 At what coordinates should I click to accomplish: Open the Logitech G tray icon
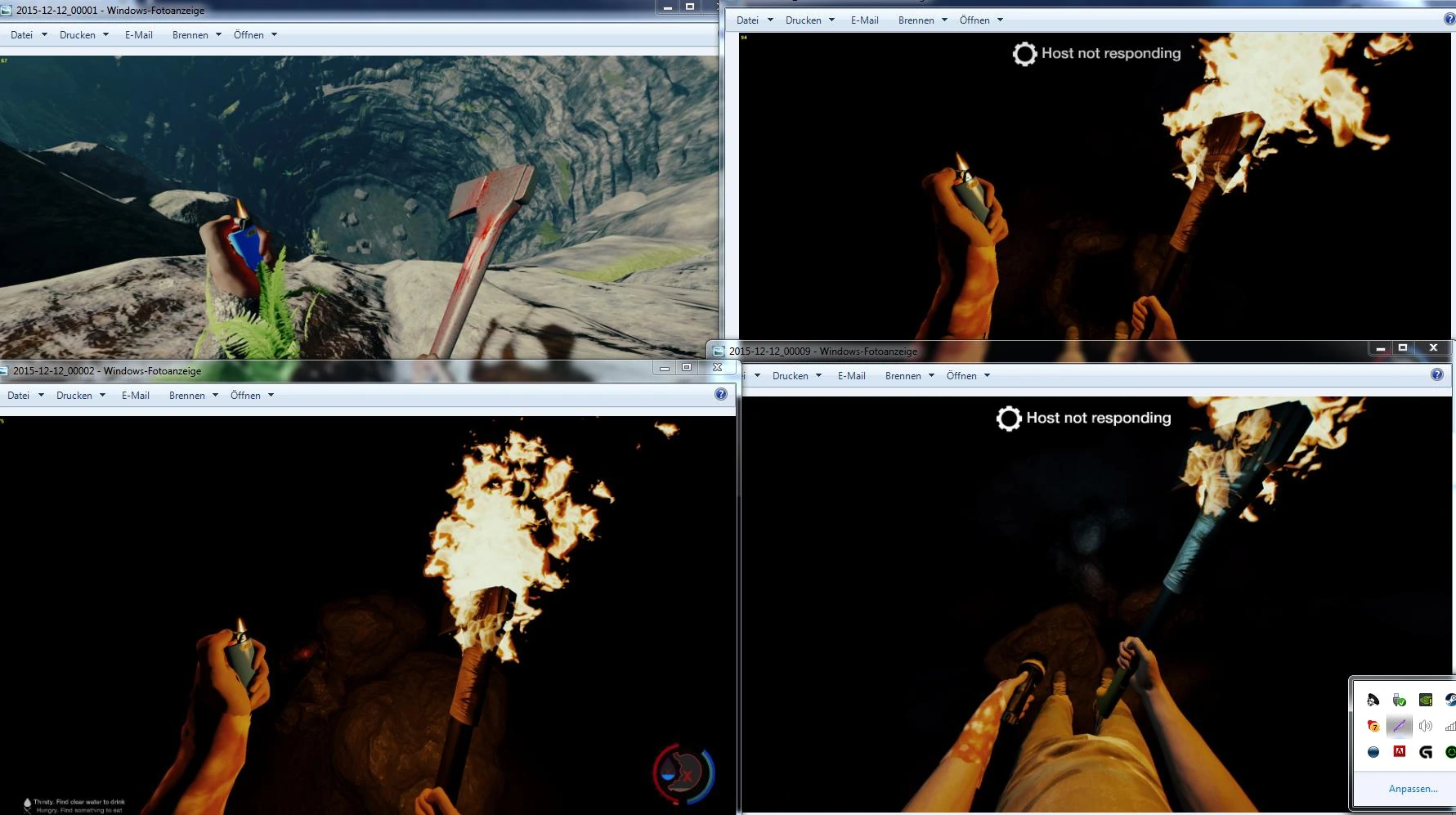(1426, 752)
